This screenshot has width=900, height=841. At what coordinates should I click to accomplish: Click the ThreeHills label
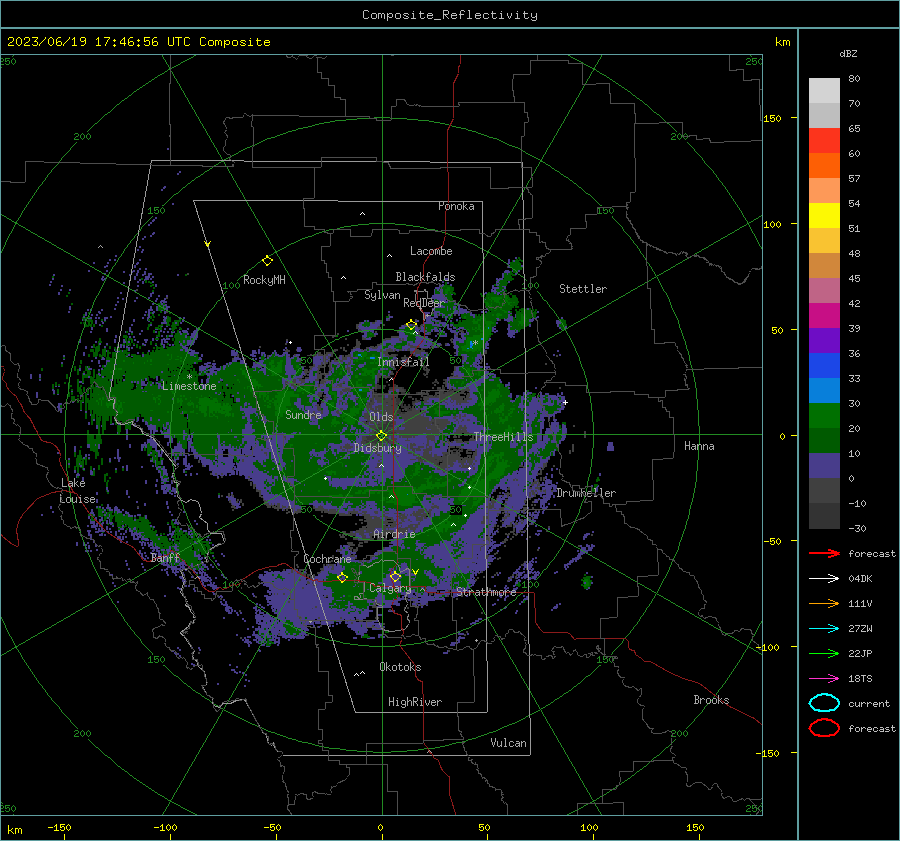click(x=503, y=437)
